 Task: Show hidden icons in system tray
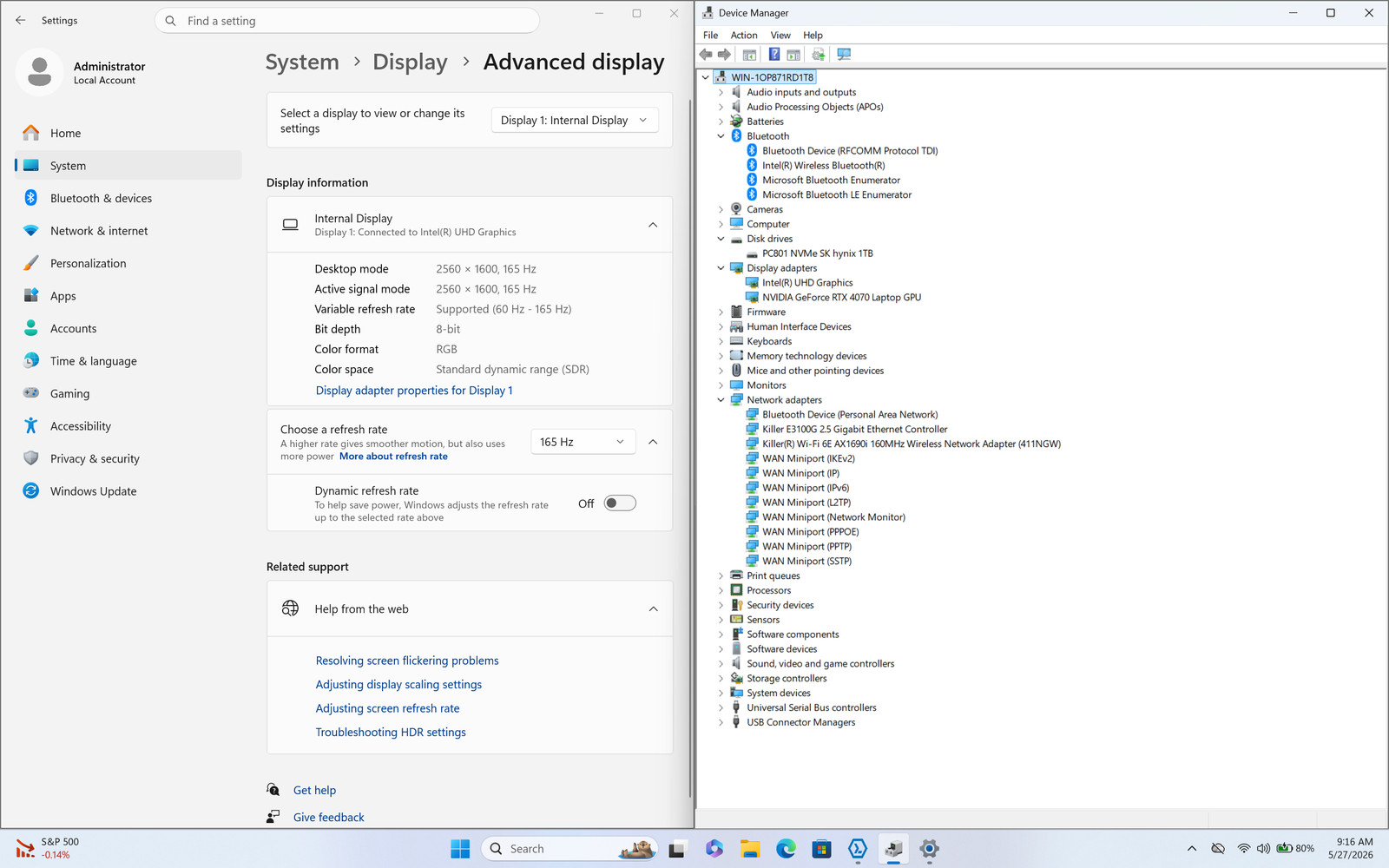pyautogui.click(x=1192, y=848)
